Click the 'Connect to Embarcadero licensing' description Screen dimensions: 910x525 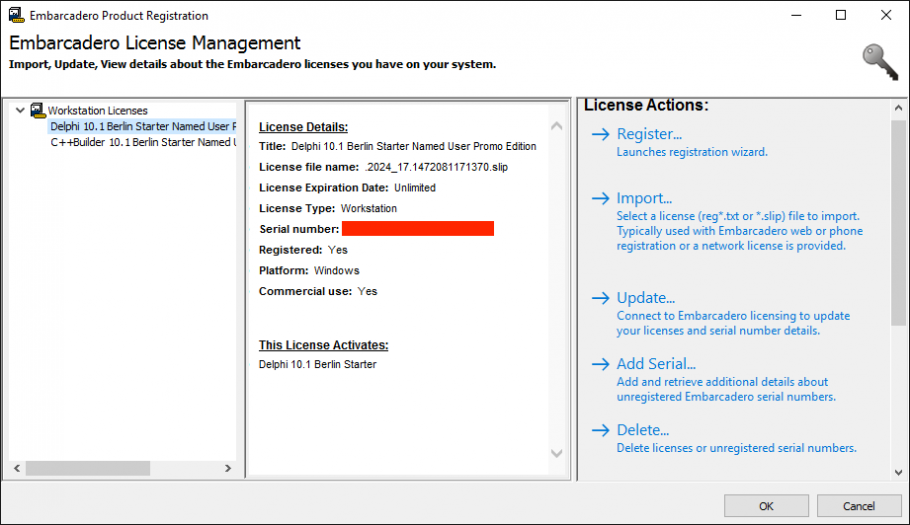[x=733, y=323]
